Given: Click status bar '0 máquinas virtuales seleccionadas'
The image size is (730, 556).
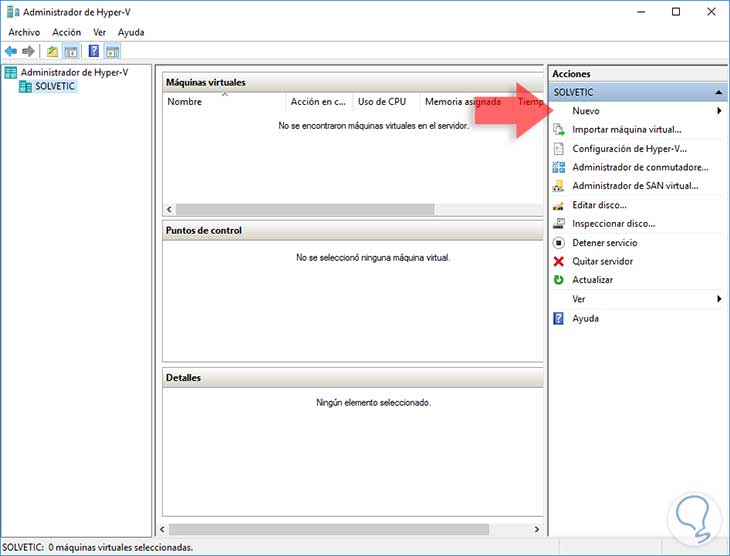Looking at the screenshot, I should (x=121, y=548).
